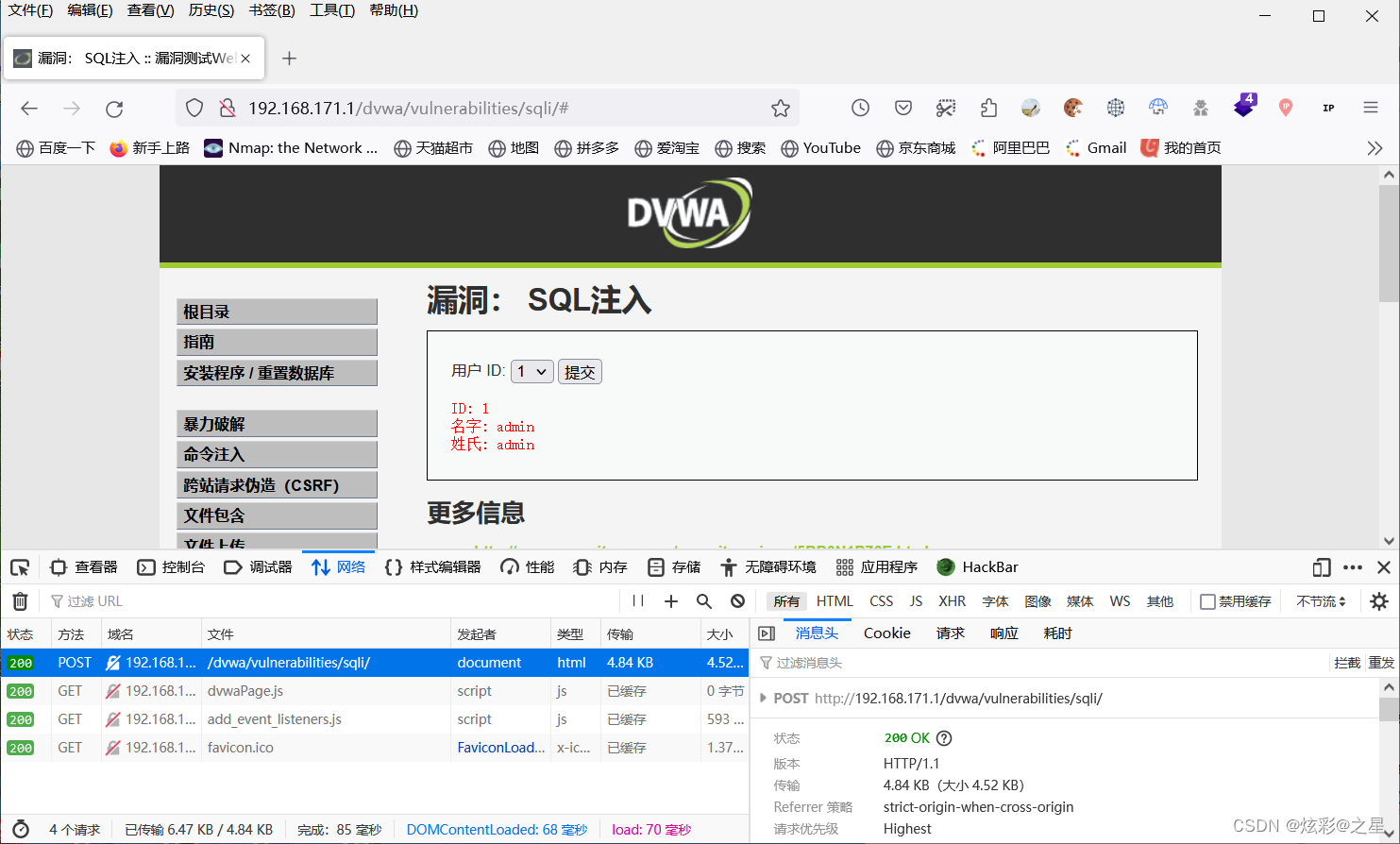This screenshot has height=844, width=1400.
Task: Expand the POST request URL disclosure triangle
Action: [763, 699]
